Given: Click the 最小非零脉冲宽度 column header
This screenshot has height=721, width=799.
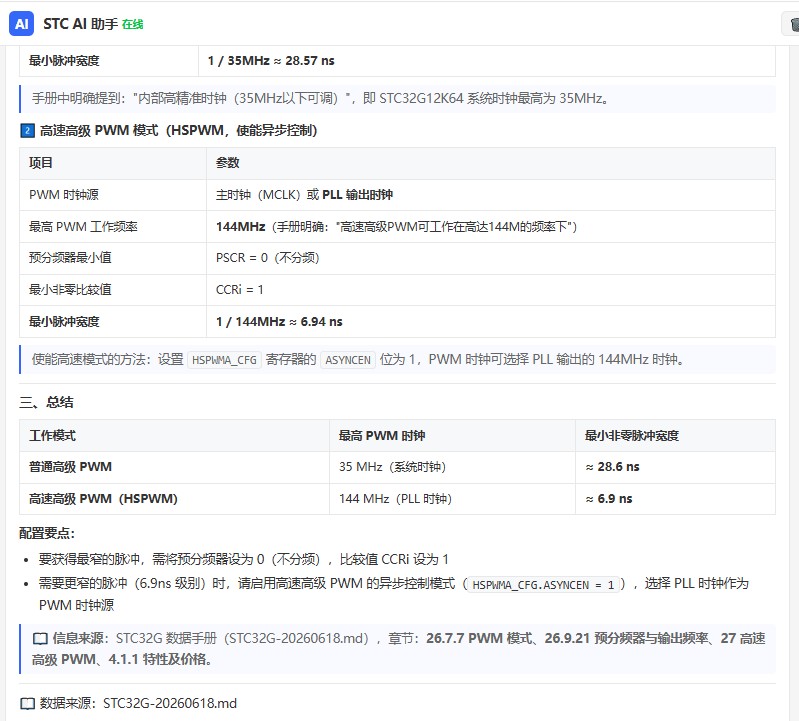Looking at the screenshot, I should [x=632, y=436].
